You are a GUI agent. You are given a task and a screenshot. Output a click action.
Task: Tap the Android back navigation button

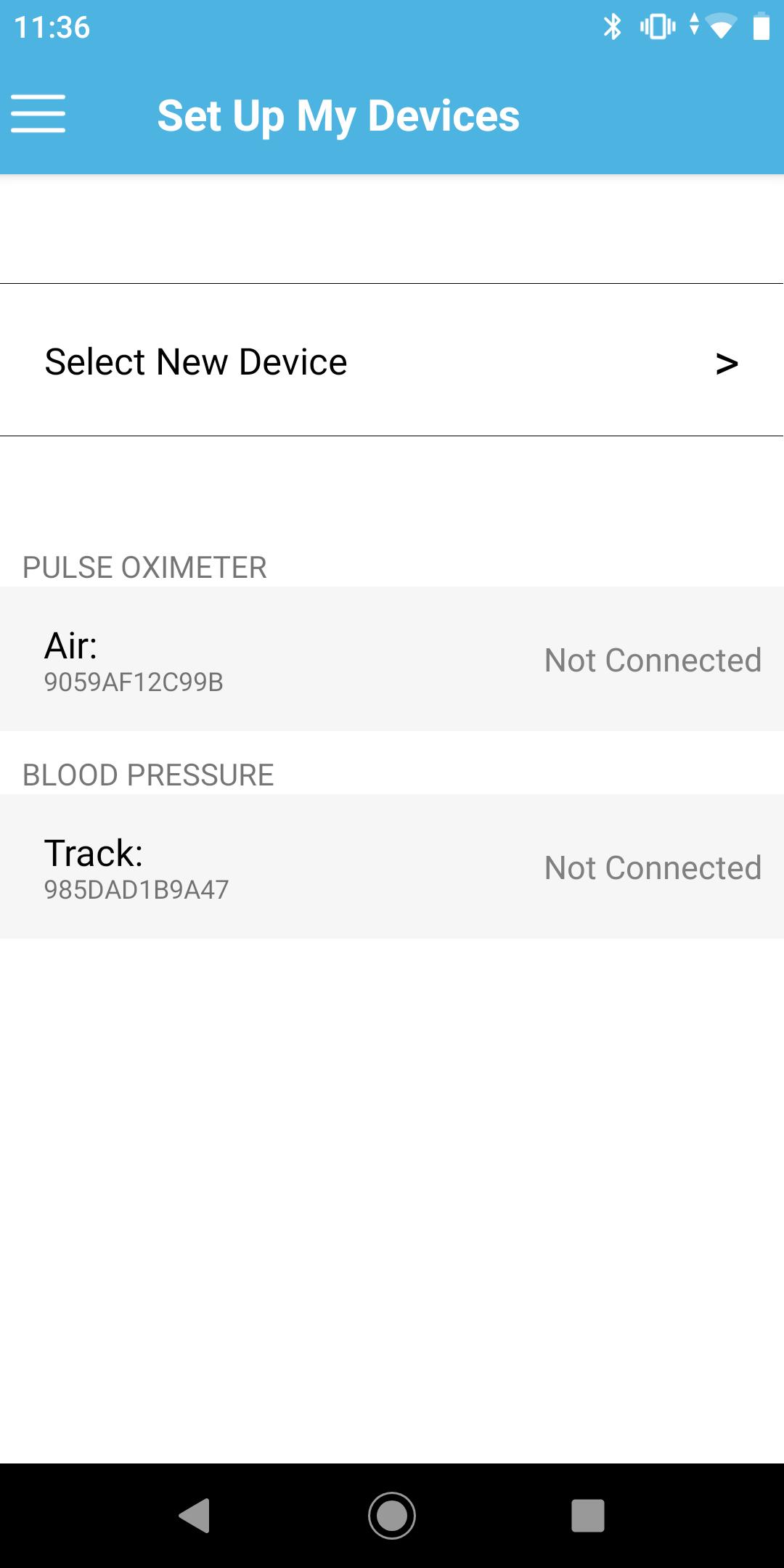195,1516
